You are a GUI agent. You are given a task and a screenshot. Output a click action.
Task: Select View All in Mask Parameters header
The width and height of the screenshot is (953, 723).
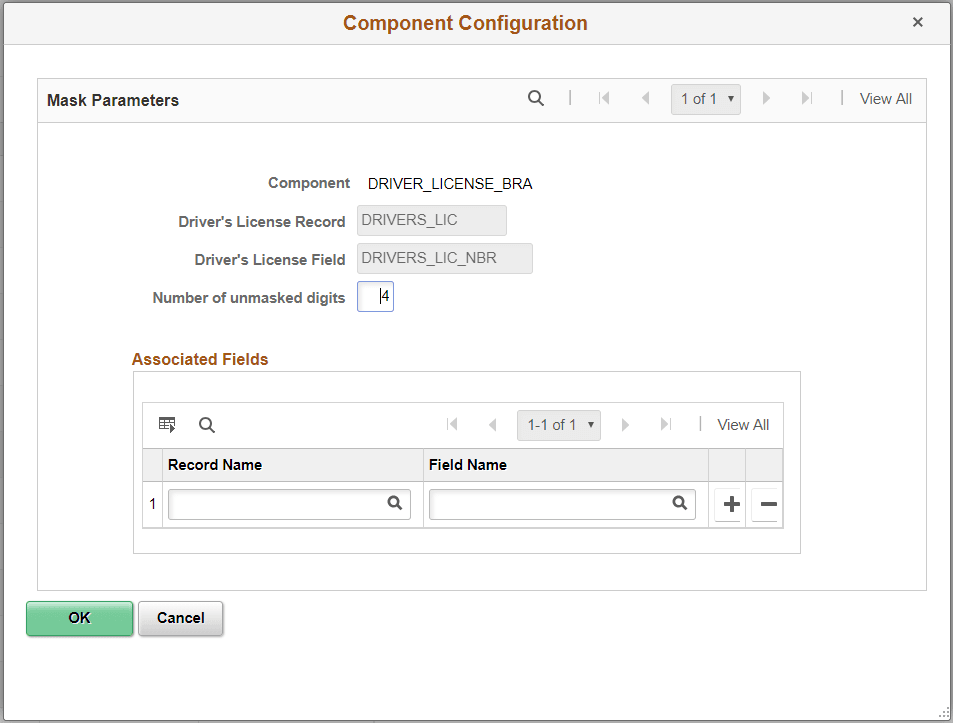tap(885, 98)
